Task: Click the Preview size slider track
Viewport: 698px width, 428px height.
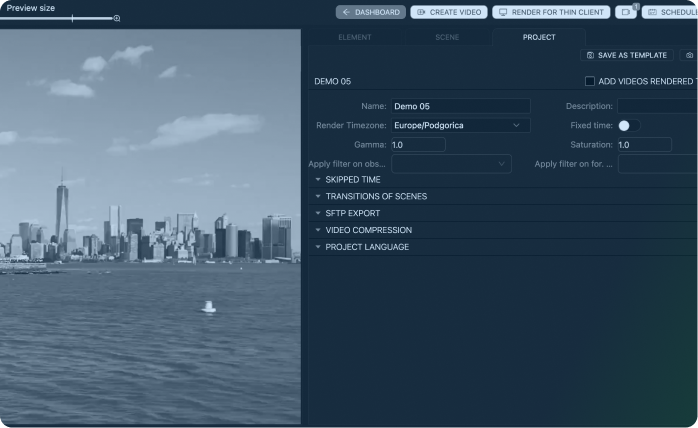Action: pos(60,18)
